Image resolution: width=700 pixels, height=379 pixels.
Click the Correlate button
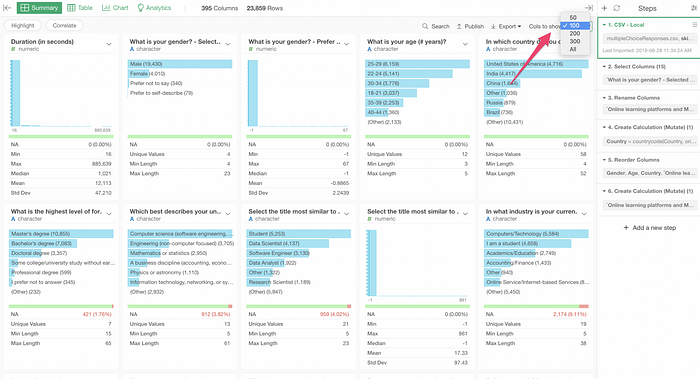click(x=64, y=25)
